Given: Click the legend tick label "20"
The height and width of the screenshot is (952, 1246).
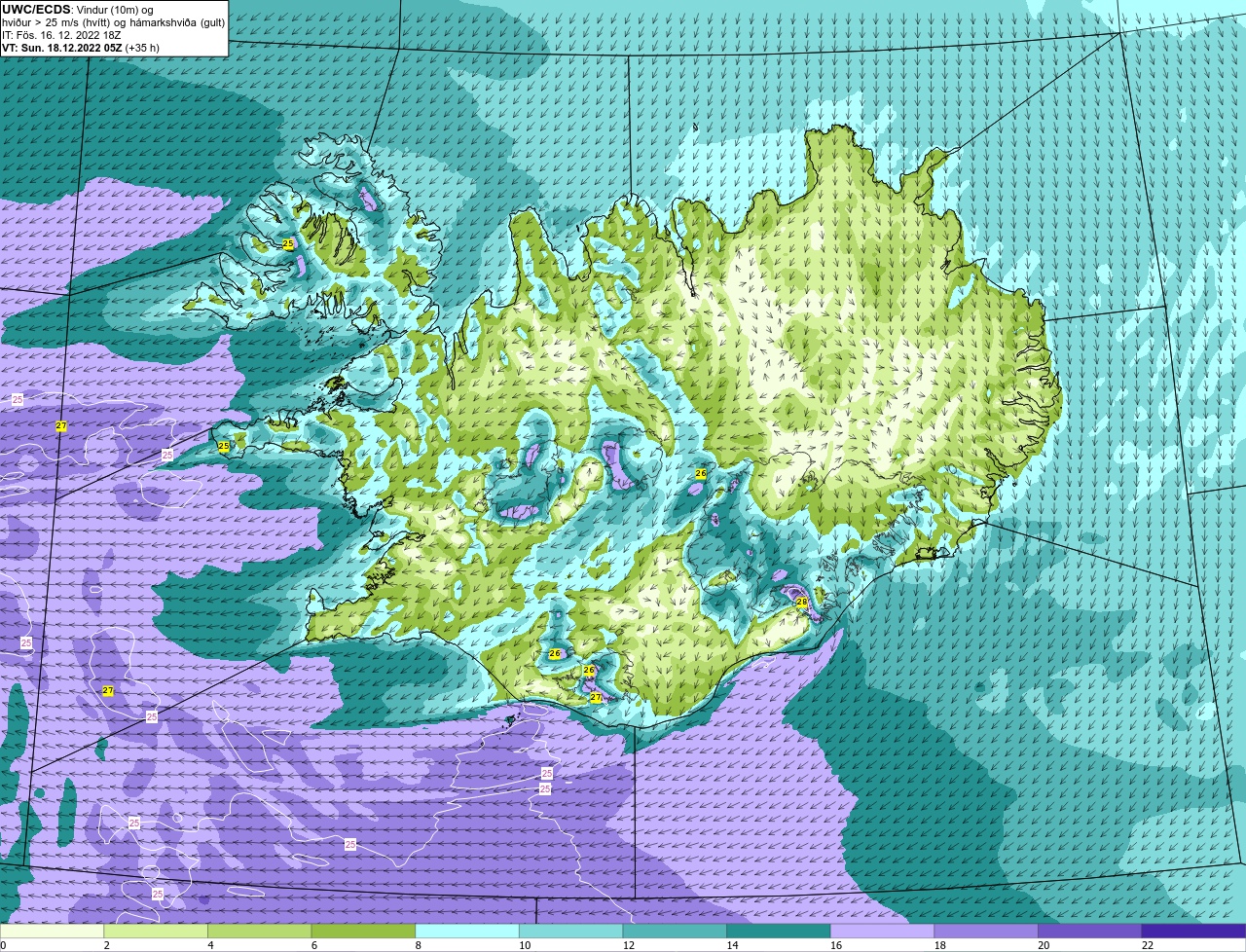Looking at the screenshot, I should [1044, 945].
